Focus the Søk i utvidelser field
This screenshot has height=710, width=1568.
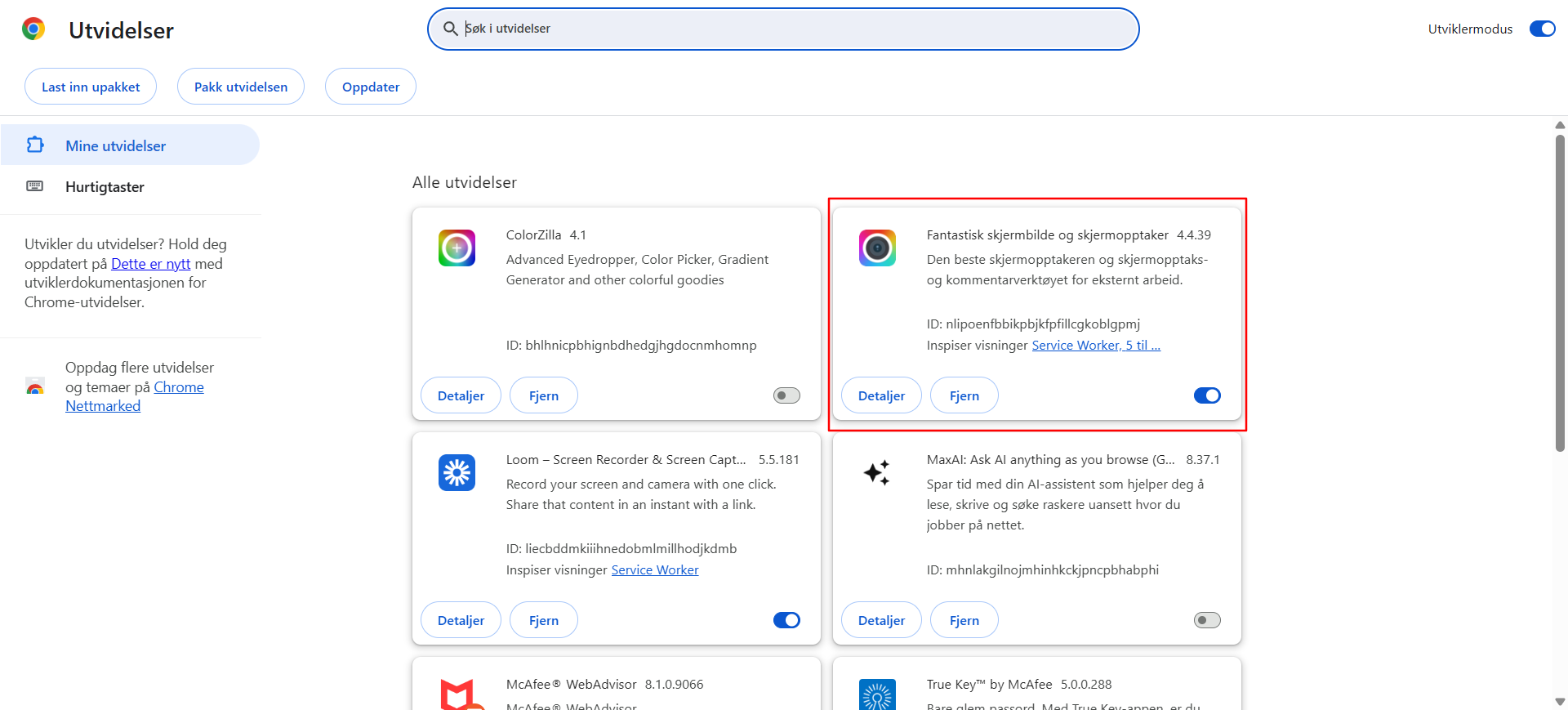click(783, 29)
